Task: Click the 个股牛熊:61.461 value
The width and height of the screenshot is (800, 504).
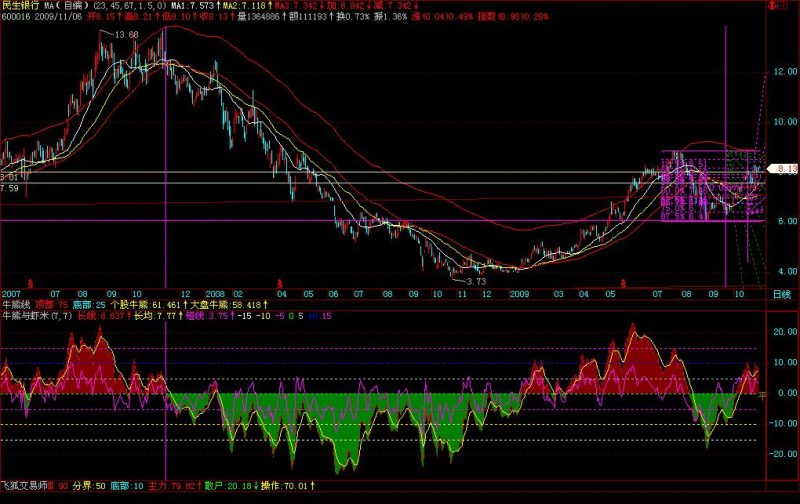Action: [x=148, y=305]
